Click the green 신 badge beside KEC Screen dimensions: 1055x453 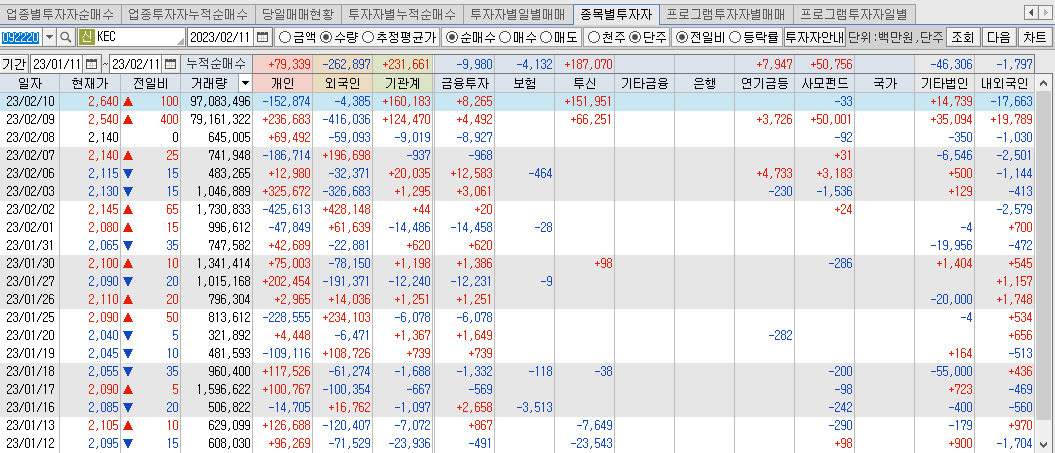coord(86,37)
